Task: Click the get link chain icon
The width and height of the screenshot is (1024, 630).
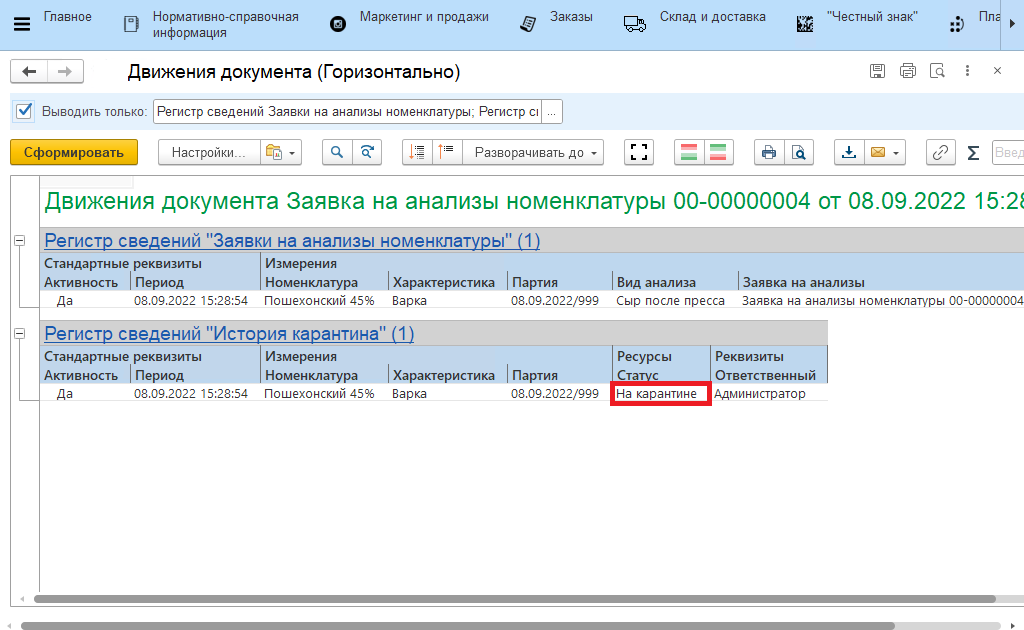Action: pos(940,152)
